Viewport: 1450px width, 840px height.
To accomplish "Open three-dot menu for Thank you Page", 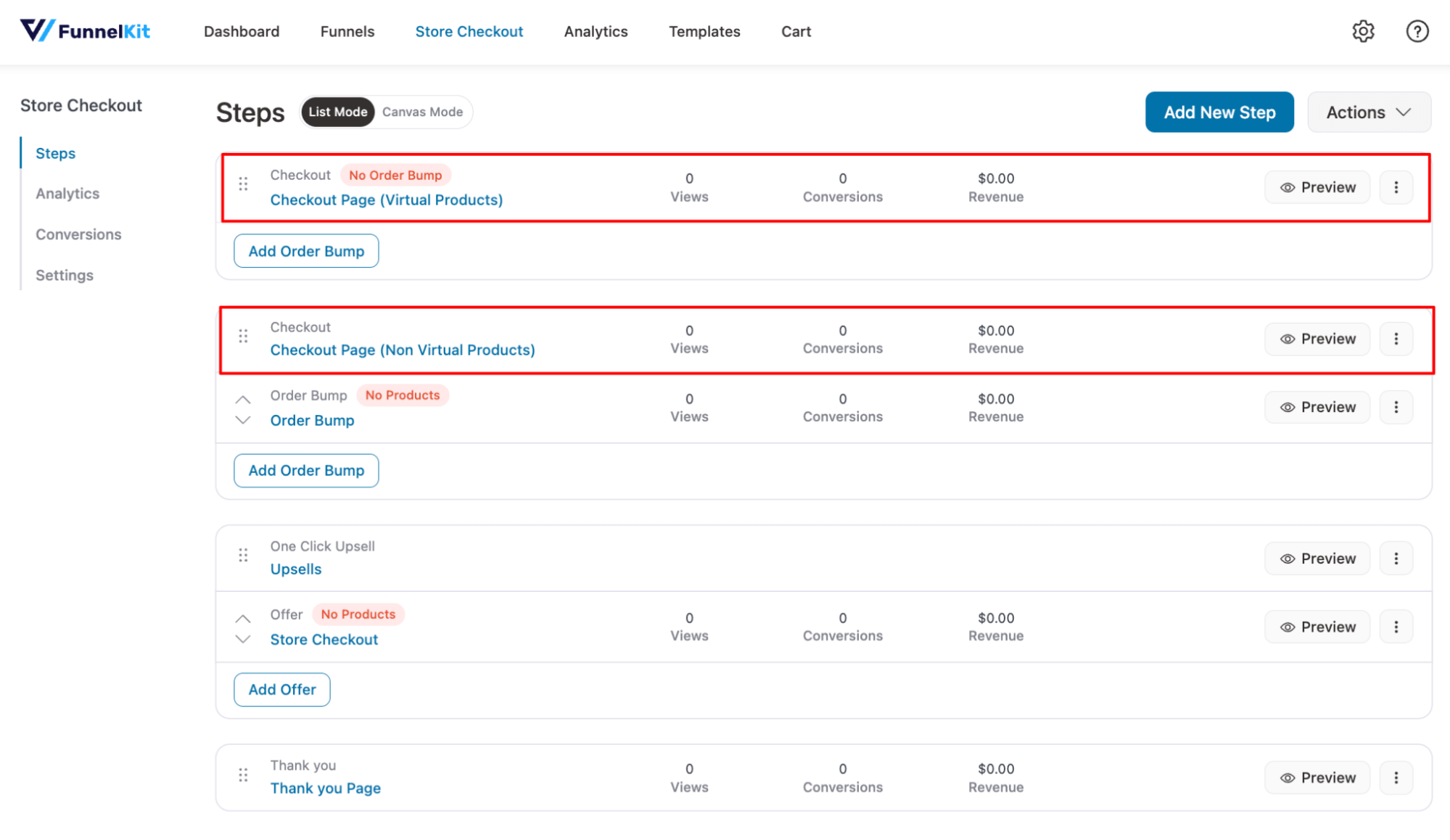I will coord(1396,778).
